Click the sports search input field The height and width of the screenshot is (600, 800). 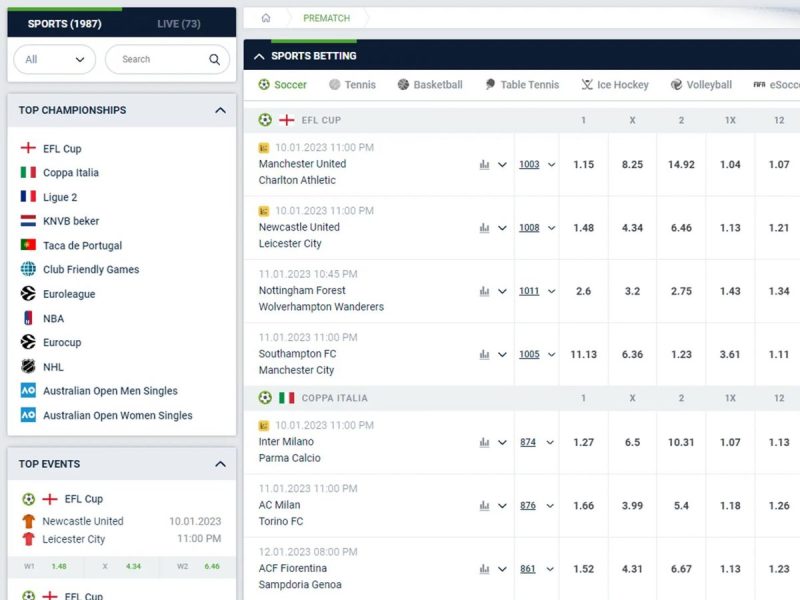(160, 60)
